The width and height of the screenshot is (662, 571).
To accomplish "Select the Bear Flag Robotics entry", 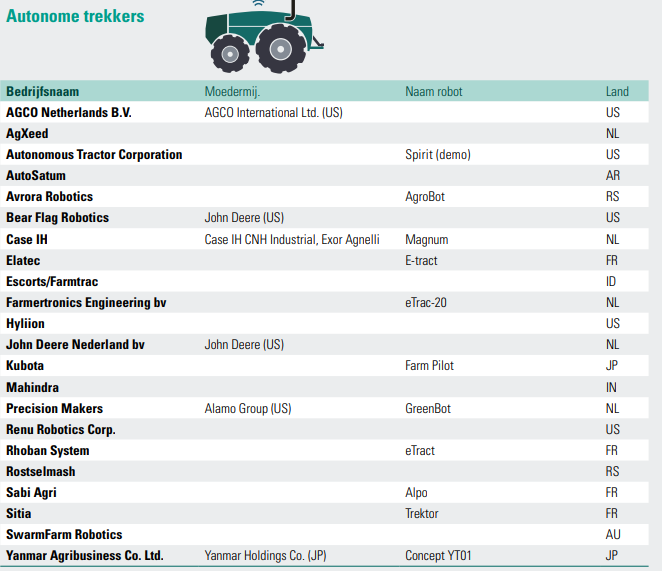I will (x=57, y=218).
